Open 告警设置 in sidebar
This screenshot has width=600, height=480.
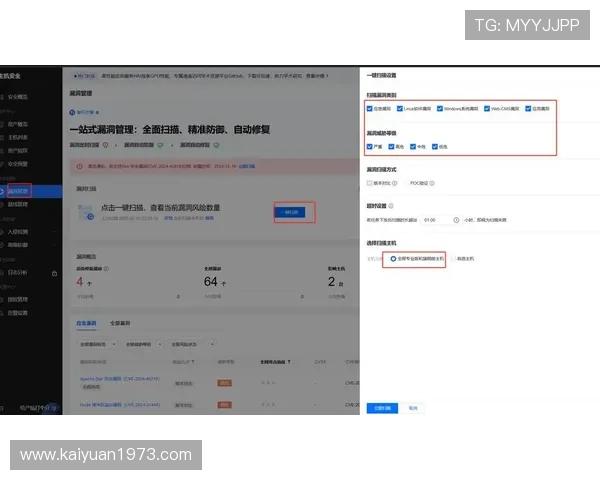tap(18, 313)
